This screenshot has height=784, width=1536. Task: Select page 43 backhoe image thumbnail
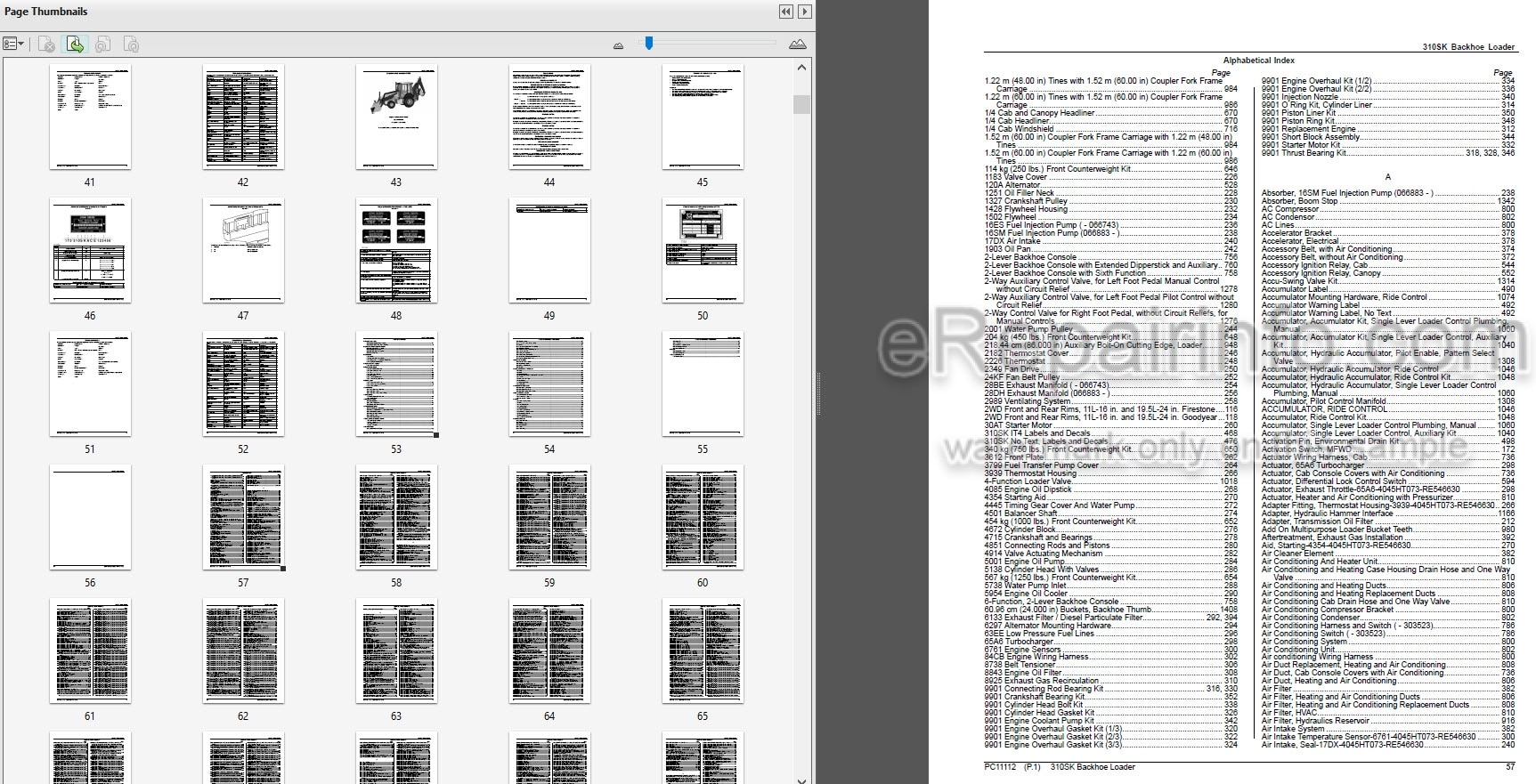point(396,117)
